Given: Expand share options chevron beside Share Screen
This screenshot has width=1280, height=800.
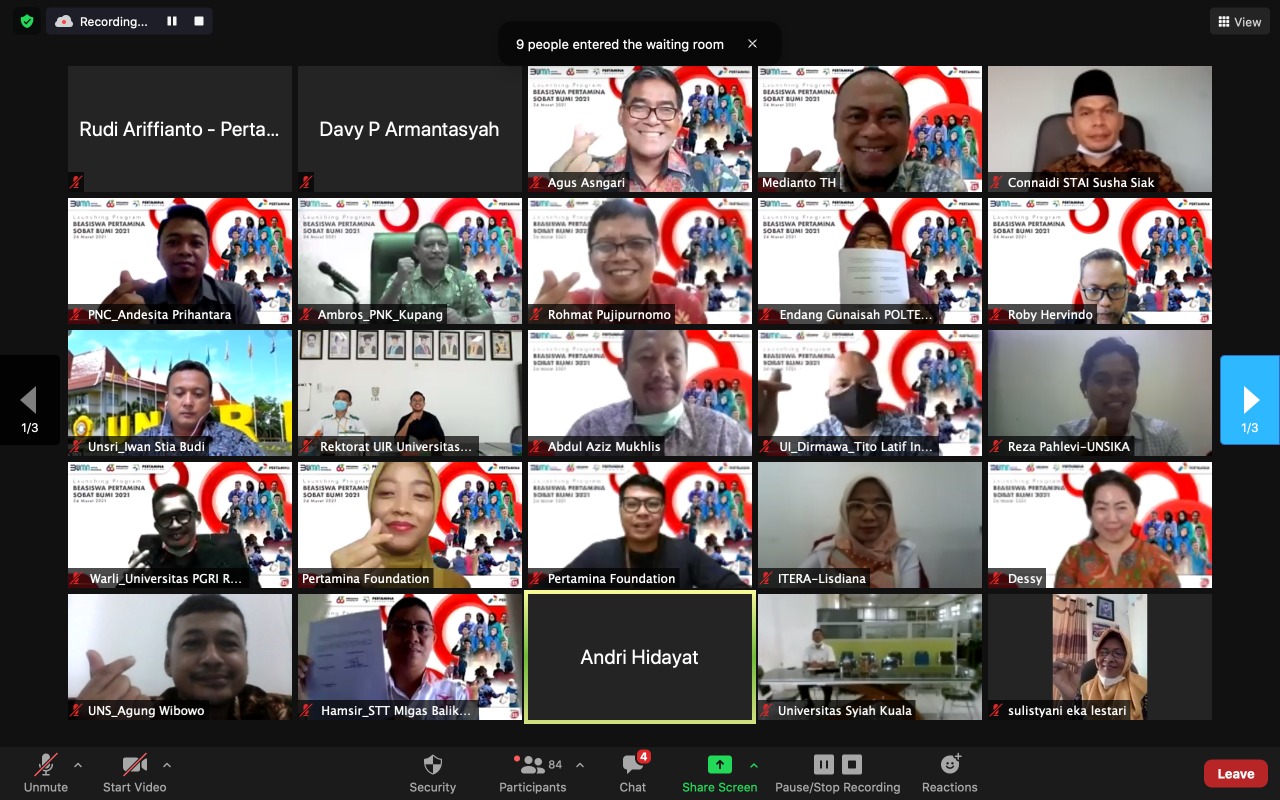Looking at the screenshot, I should [754, 765].
